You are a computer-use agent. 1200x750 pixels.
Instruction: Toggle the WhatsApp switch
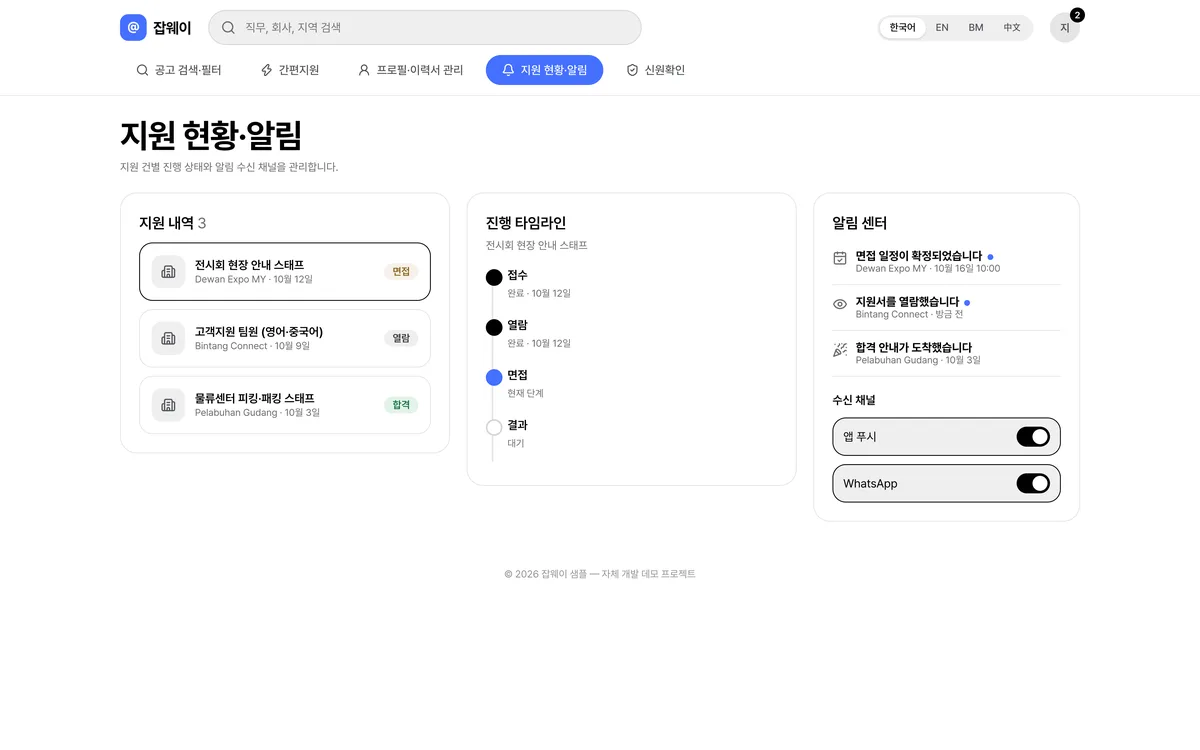[1033, 484]
